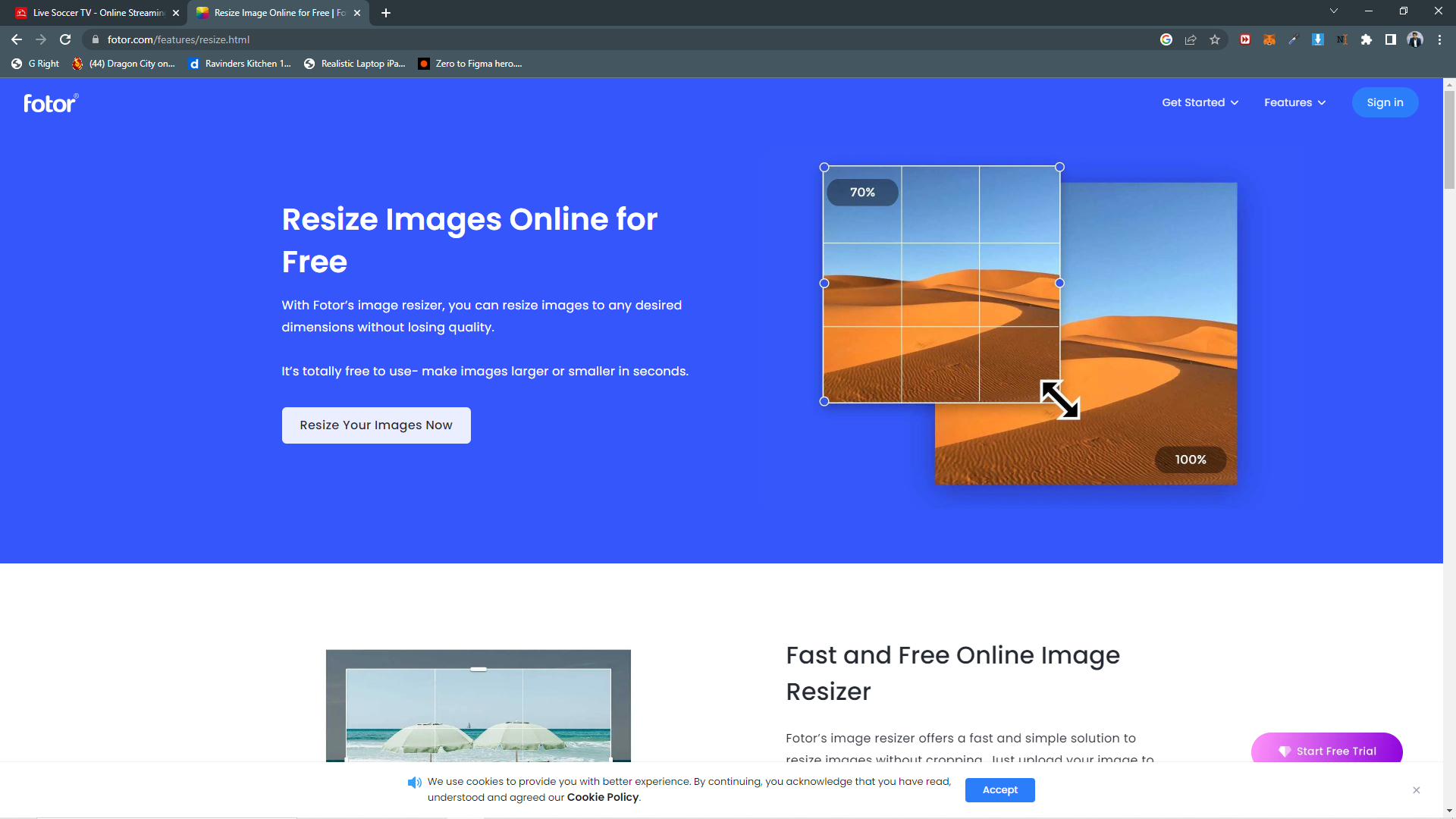Image resolution: width=1456 pixels, height=819 pixels.
Task: Switch to Live Soccer TV tab
Action: tap(97, 13)
